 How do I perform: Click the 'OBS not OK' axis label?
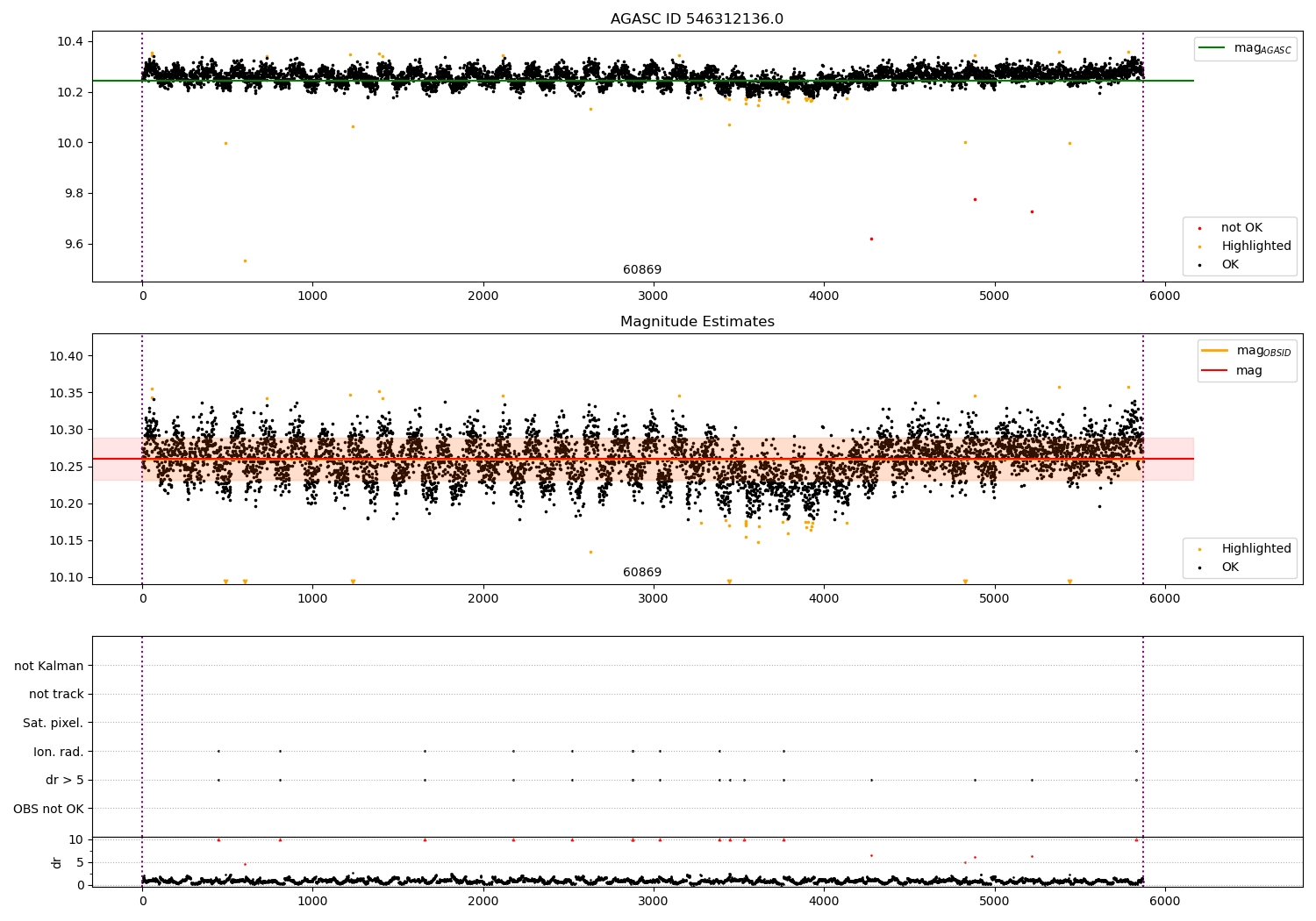[x=48, y=809]
